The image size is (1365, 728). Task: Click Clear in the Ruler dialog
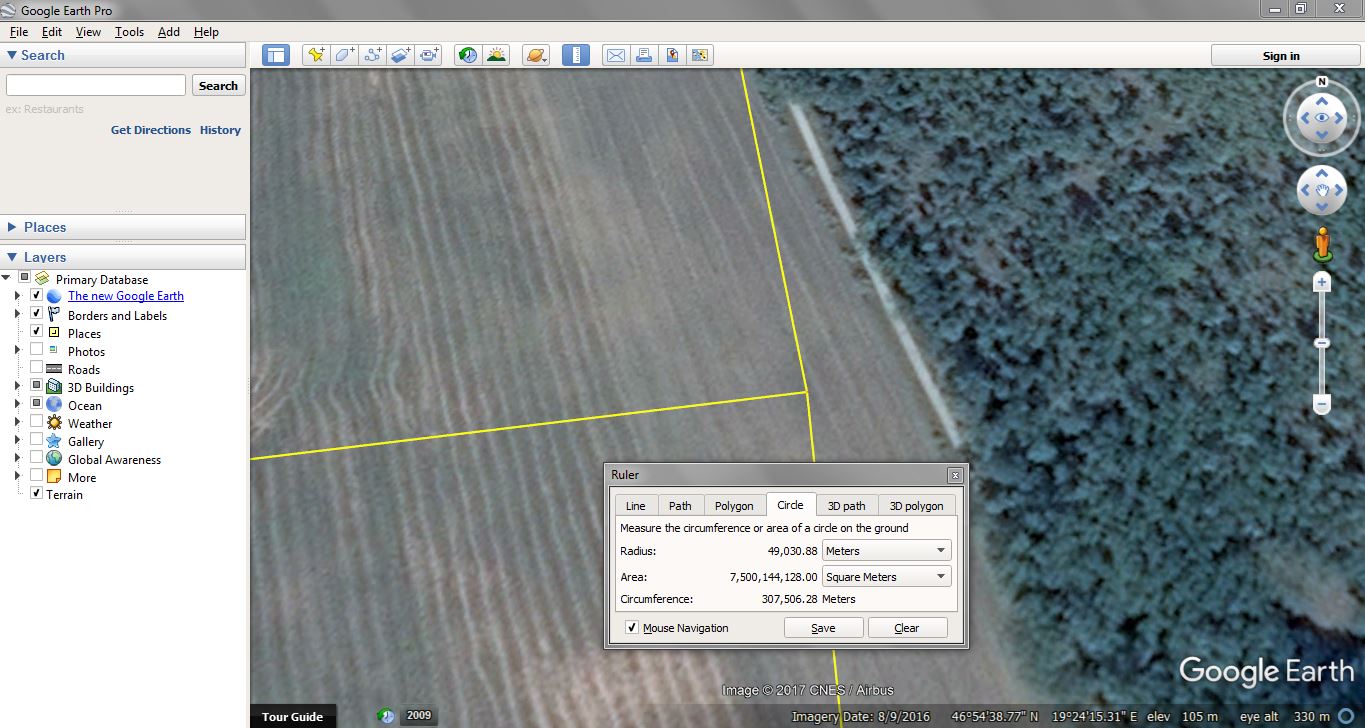coord(907,628)
